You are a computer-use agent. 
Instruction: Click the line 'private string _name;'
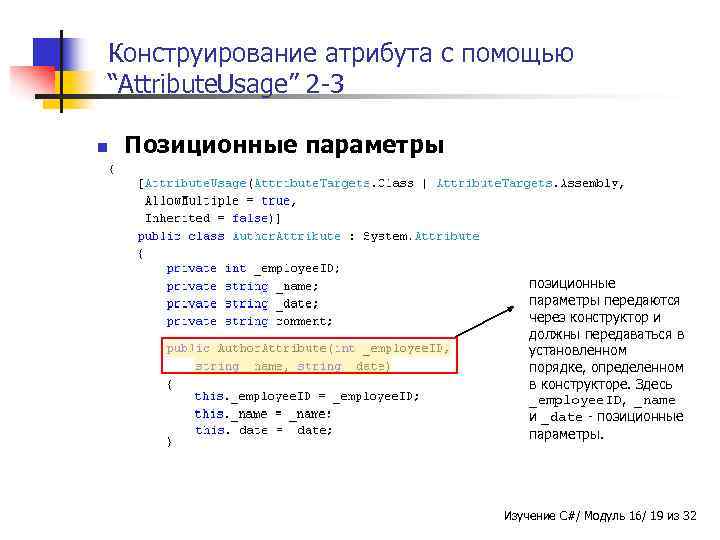[x=242, y=286]
